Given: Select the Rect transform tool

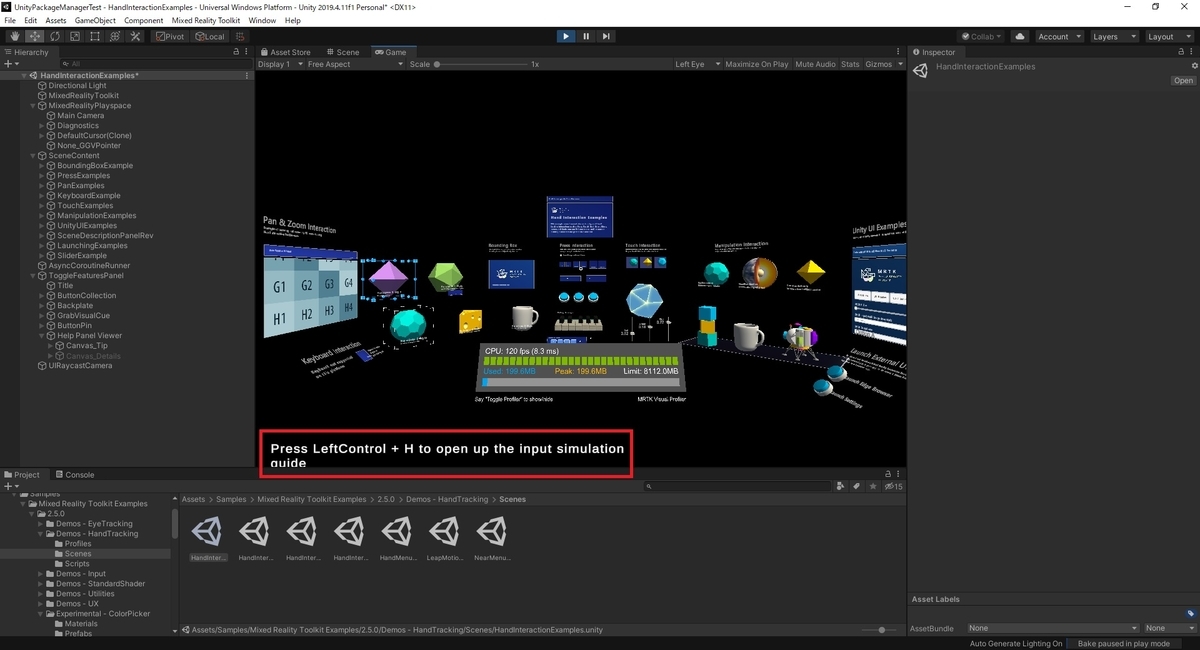Looking at the screenshot, I should [94, 36].
